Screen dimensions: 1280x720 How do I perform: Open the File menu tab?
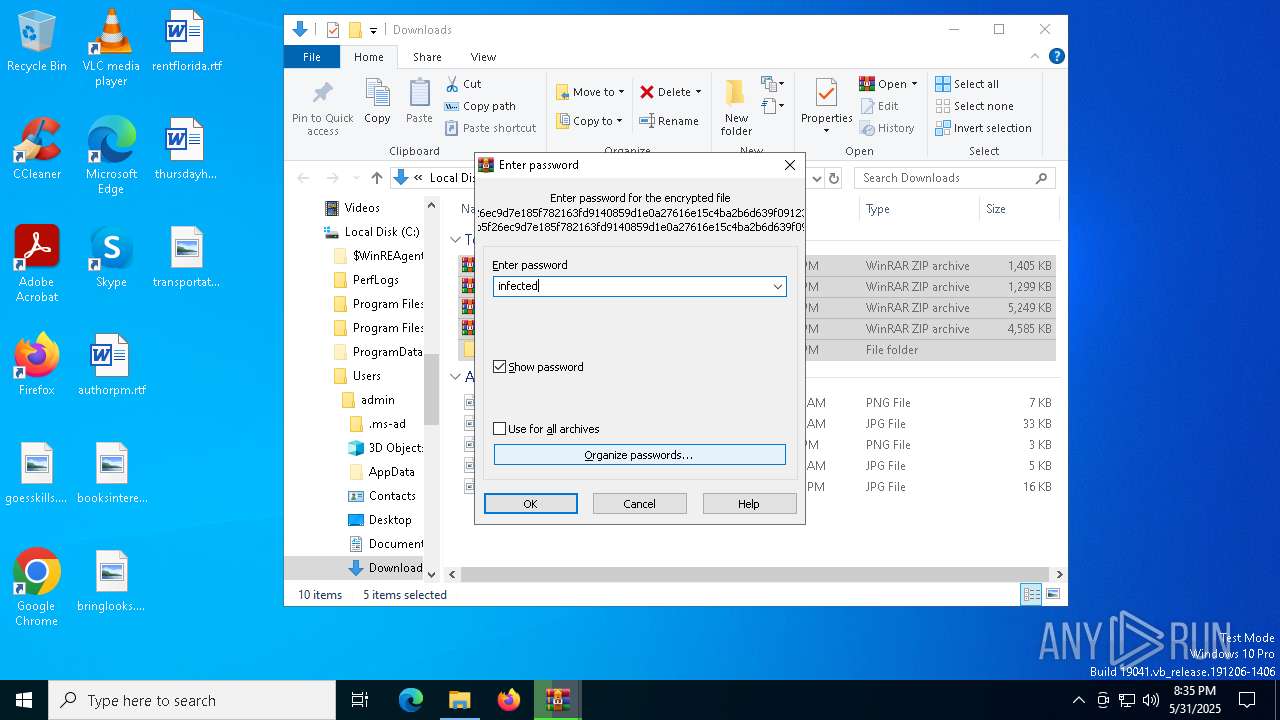312,57
